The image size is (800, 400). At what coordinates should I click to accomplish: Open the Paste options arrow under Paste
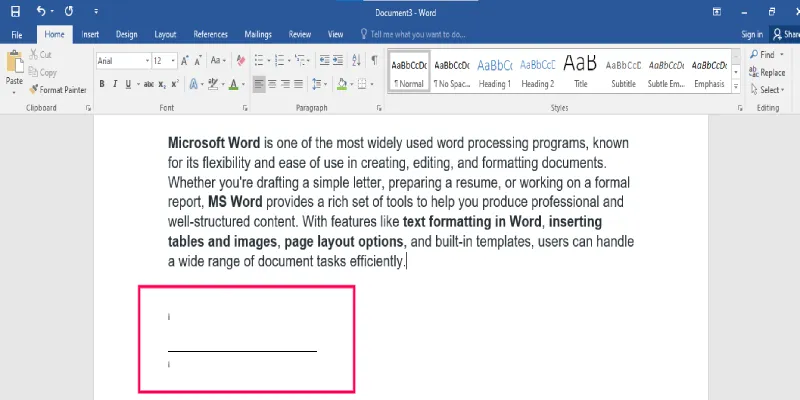(14, 93)
